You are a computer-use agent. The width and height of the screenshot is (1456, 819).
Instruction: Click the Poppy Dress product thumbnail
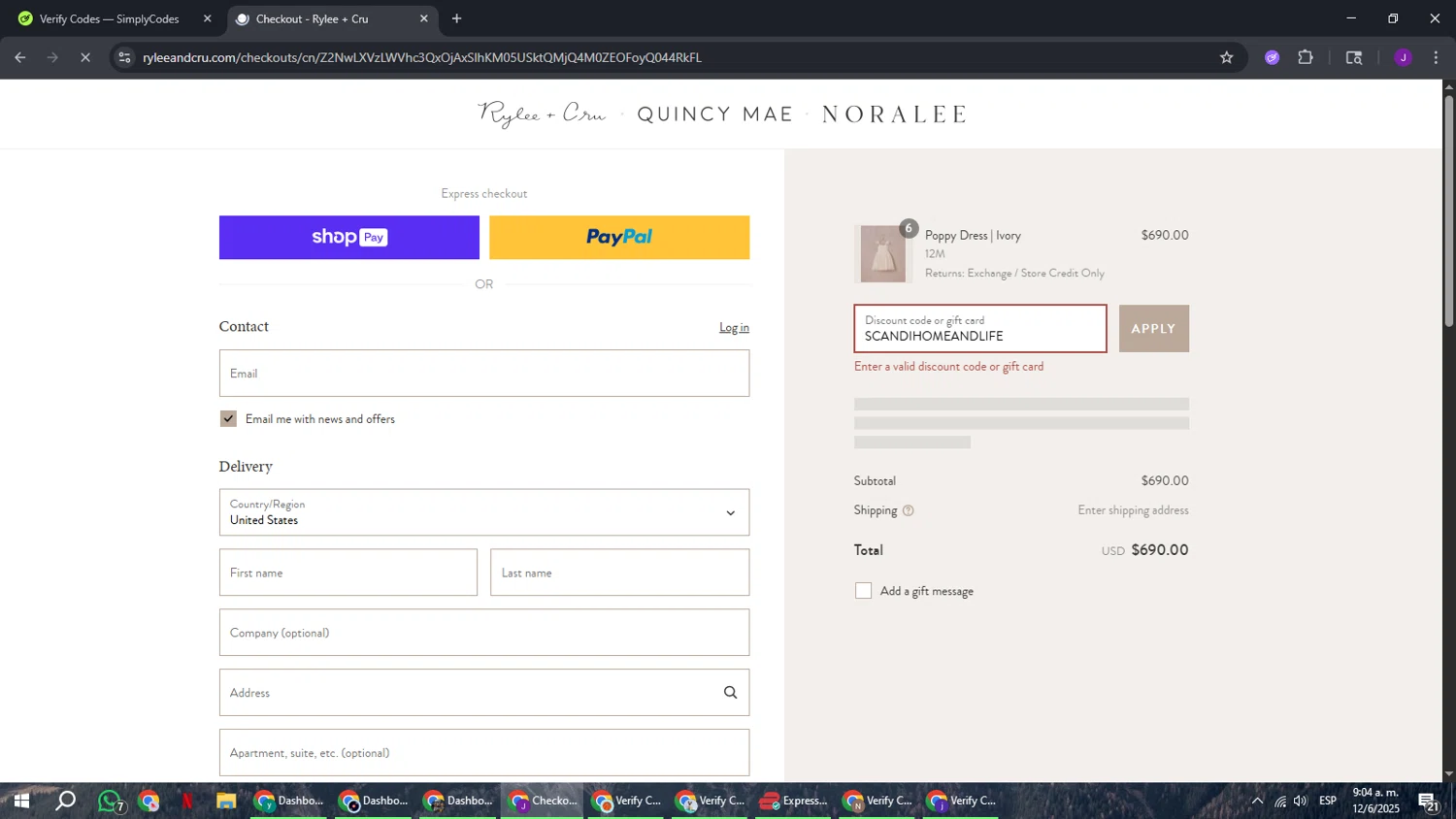tap(882, 254)
